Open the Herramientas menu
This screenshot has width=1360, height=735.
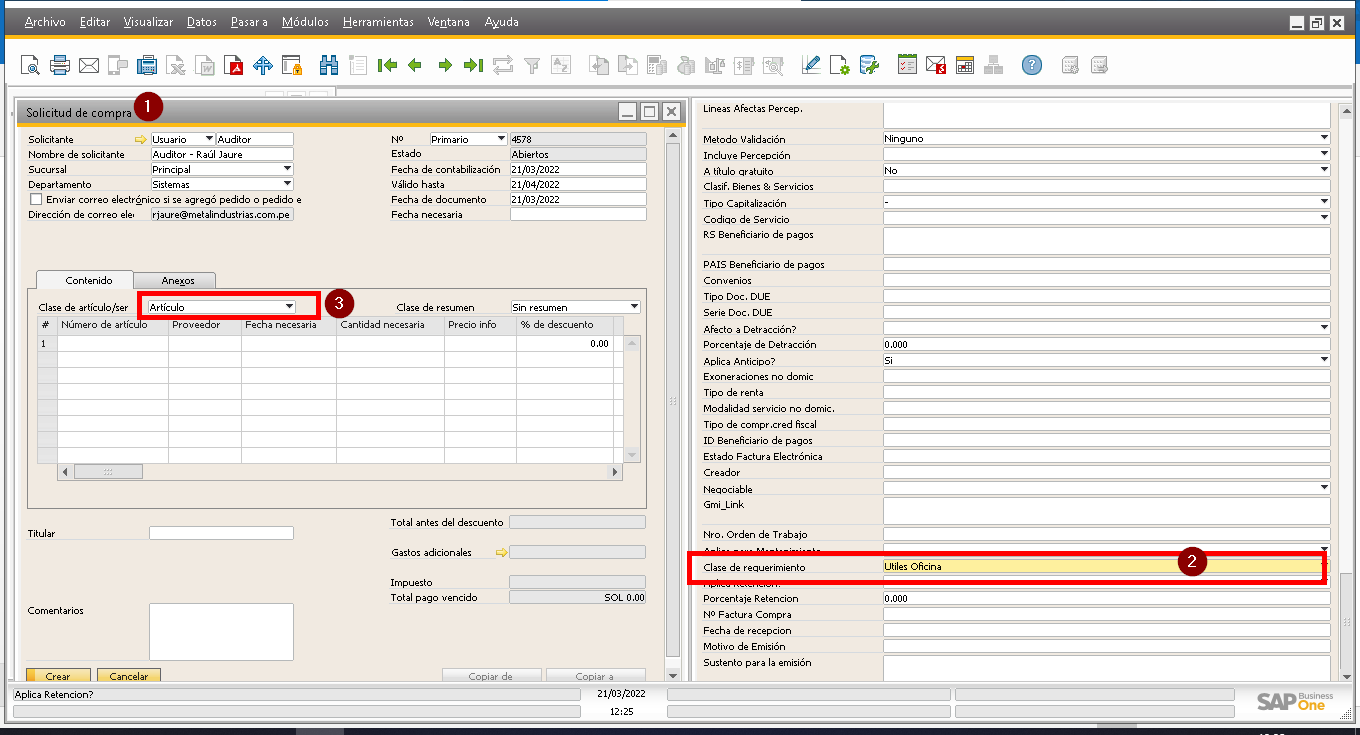[x=378, y=22]
